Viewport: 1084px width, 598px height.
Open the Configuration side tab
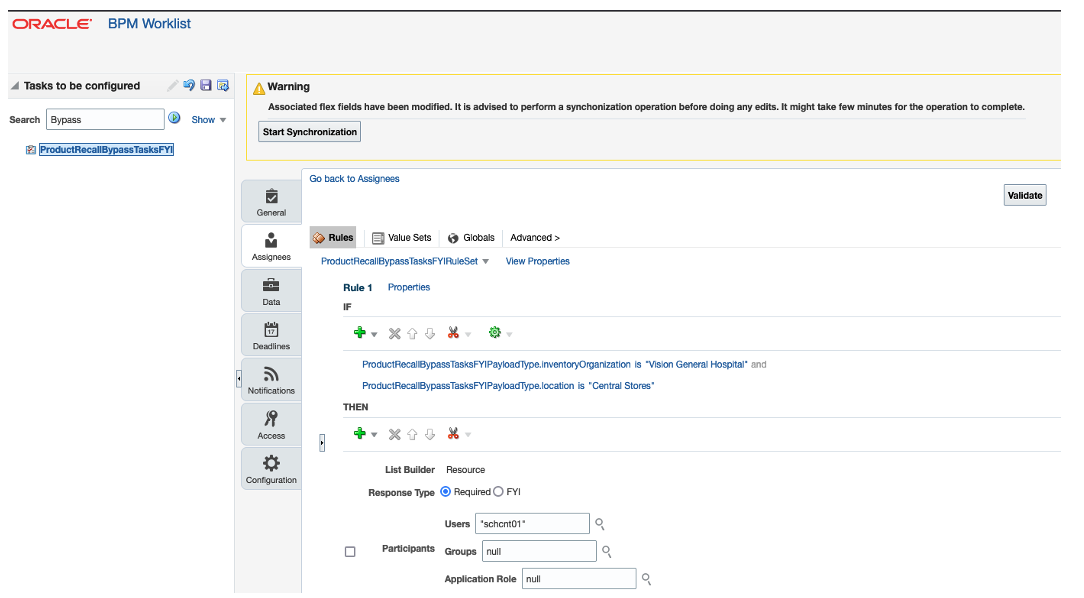(x=271, y=469)
